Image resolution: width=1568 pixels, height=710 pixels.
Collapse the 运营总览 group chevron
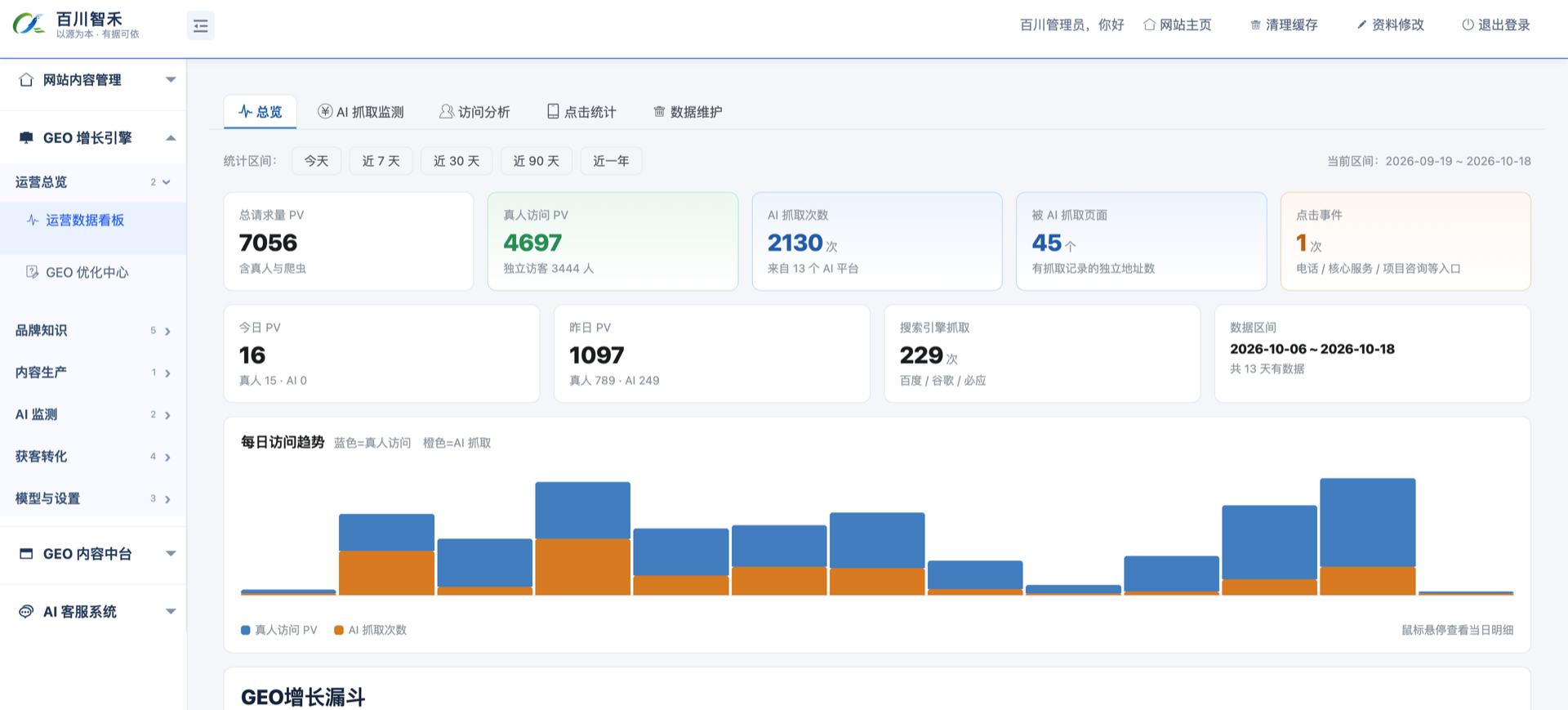(167, 182)
